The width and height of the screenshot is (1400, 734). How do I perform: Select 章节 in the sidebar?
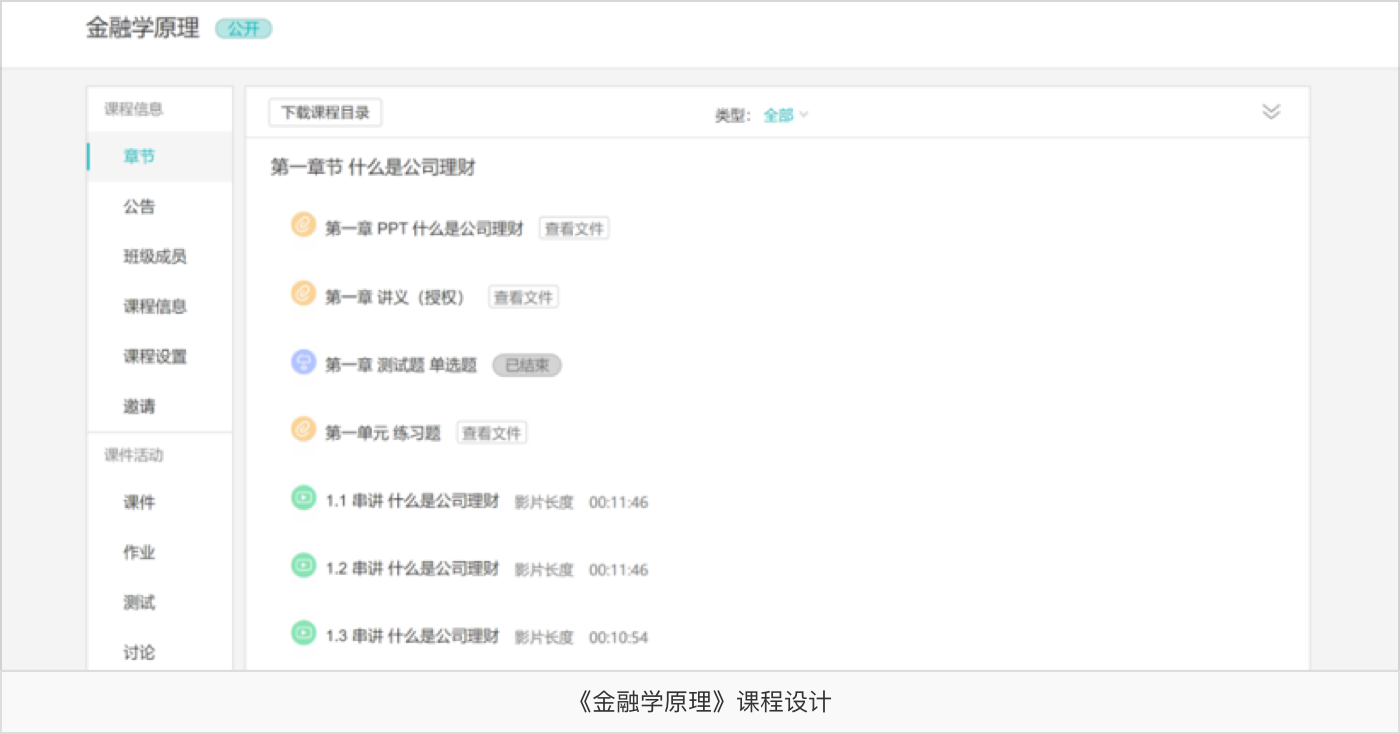[x=139, y=157]
